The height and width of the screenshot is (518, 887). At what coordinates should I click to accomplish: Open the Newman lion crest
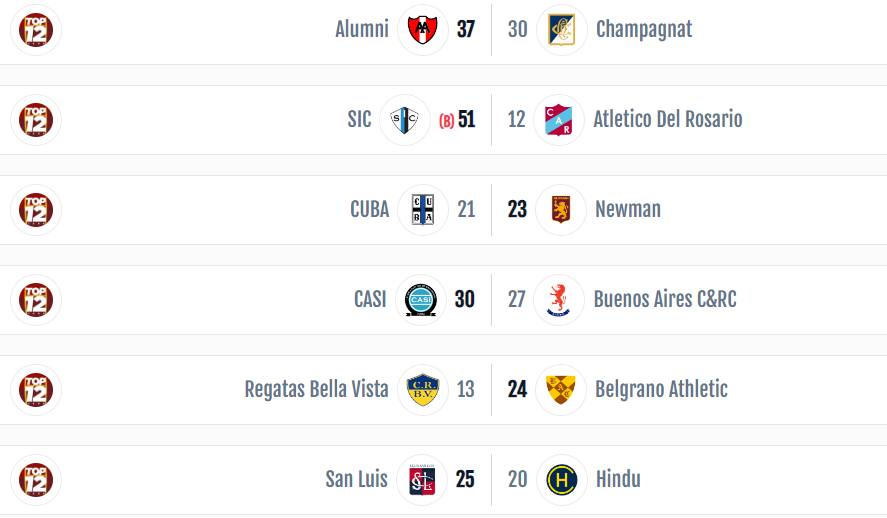(561, 209)
